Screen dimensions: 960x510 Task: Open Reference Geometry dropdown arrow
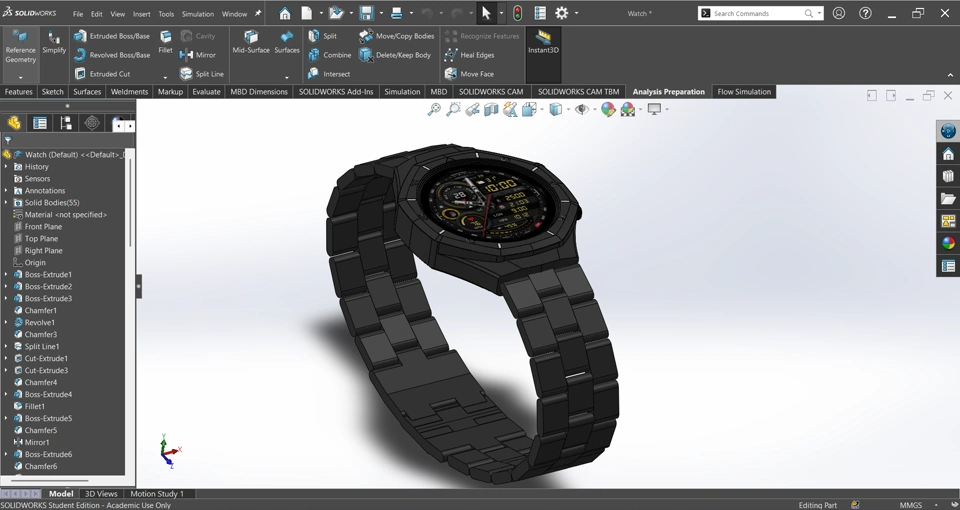(x=20, y=78)
